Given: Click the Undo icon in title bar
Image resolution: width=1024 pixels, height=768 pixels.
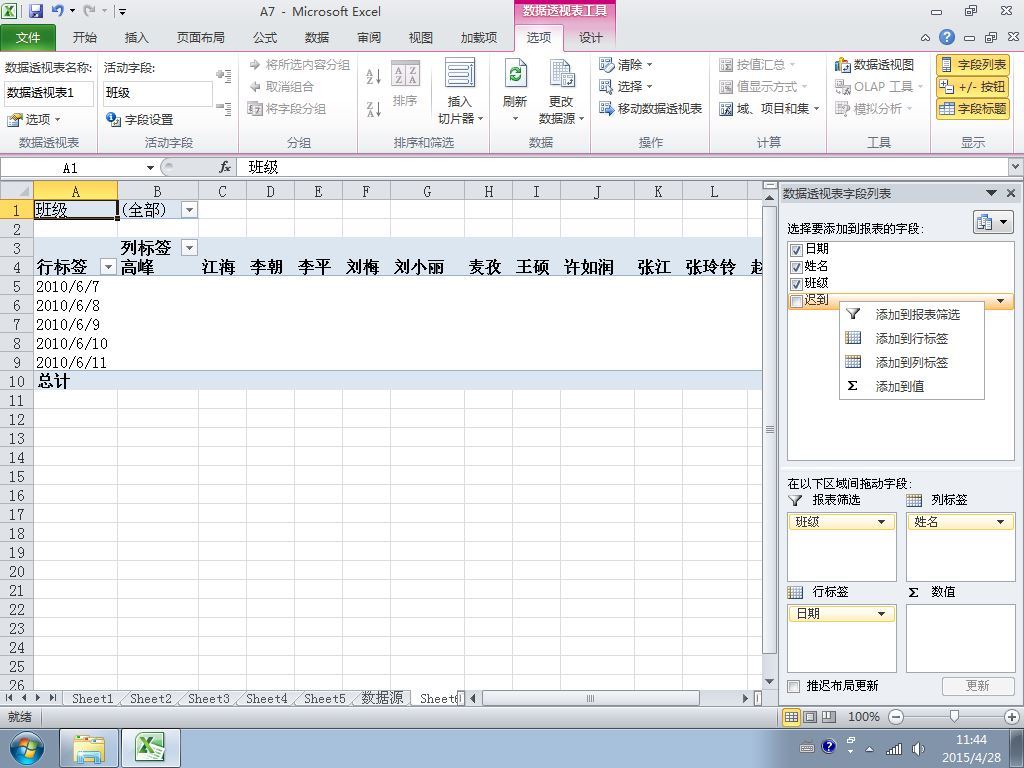Looking at the screenshot, I should pyautogui.click(x=57, y=10).
